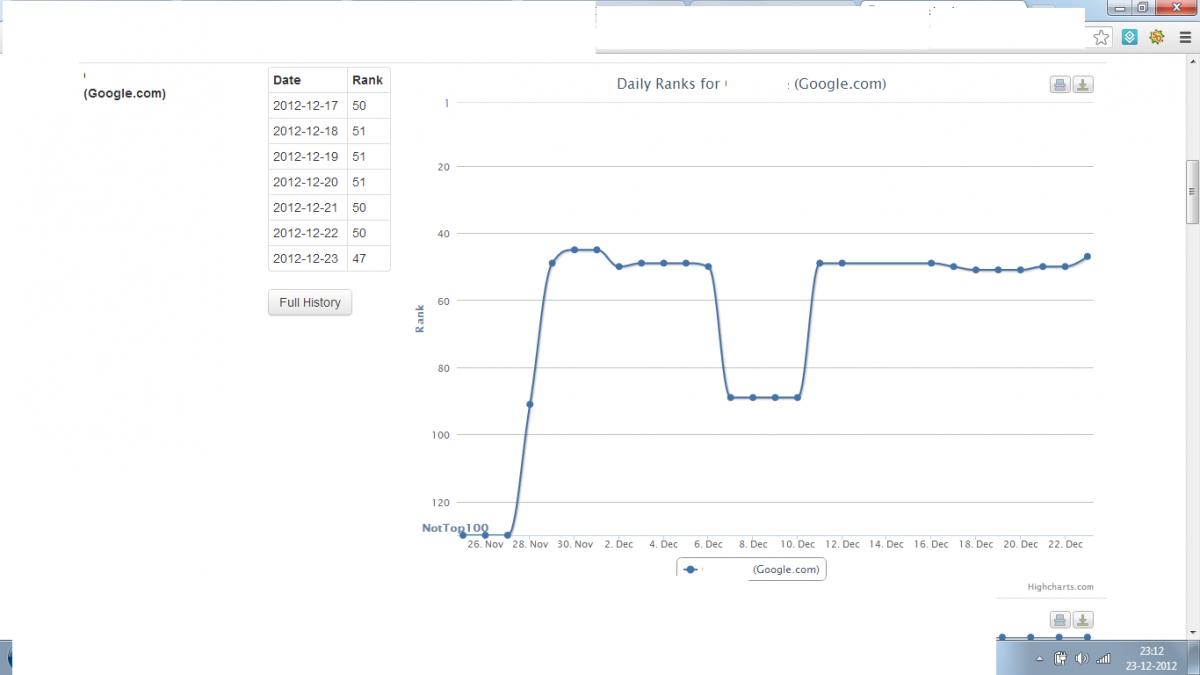Image resolution: width=1200 pixels, height=675 pixels.
Task: Download the Daily Ranks chart
Action: click(x=1083, y=85)
